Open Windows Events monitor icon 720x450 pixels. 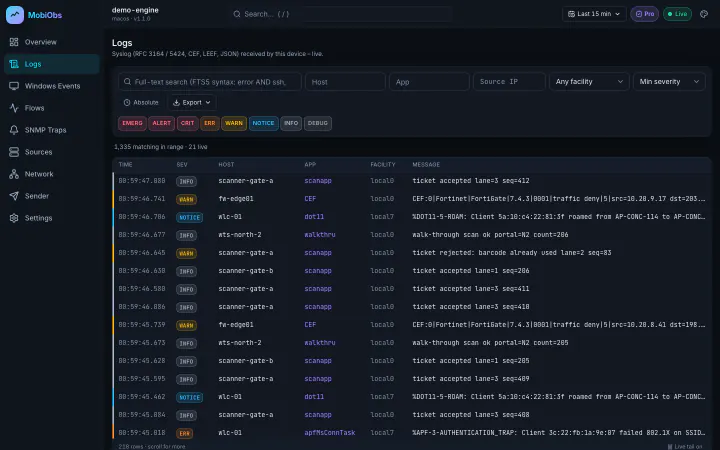click(14, 86)
